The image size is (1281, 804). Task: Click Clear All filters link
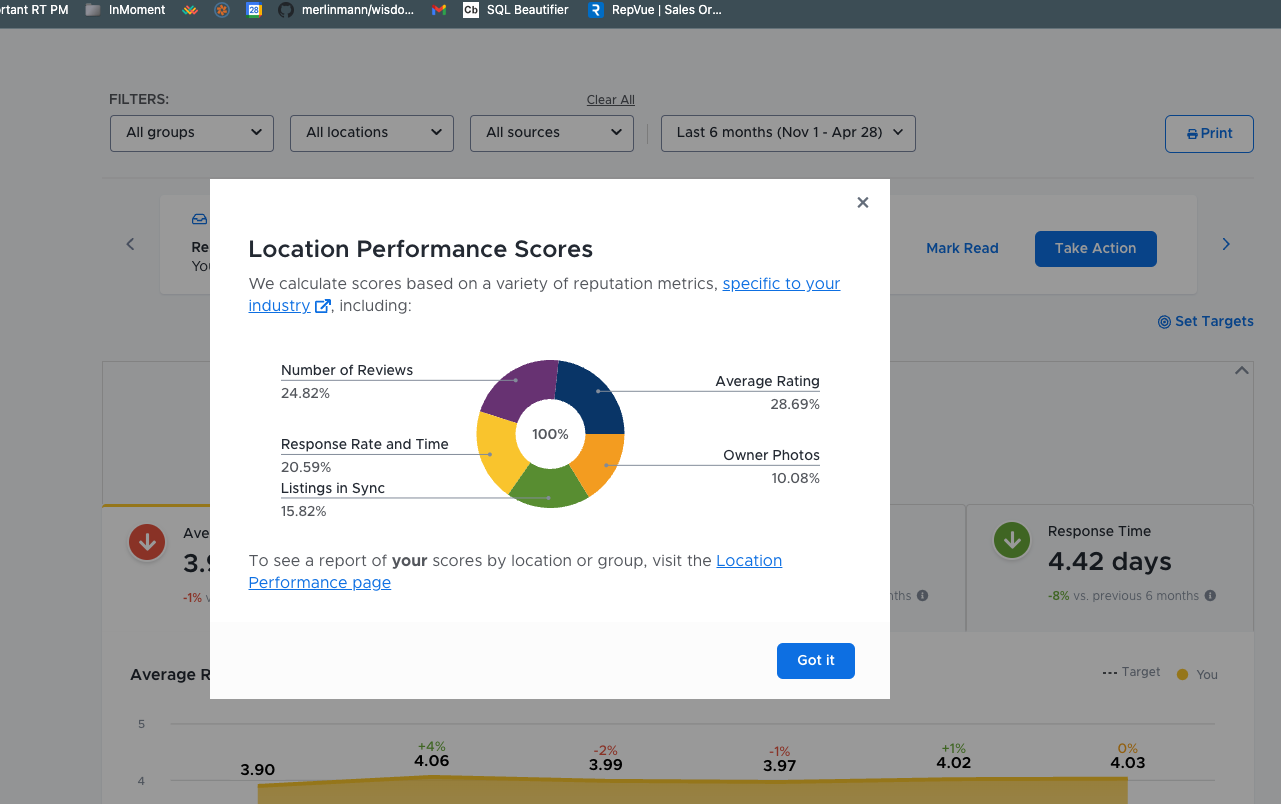[610, 100]
